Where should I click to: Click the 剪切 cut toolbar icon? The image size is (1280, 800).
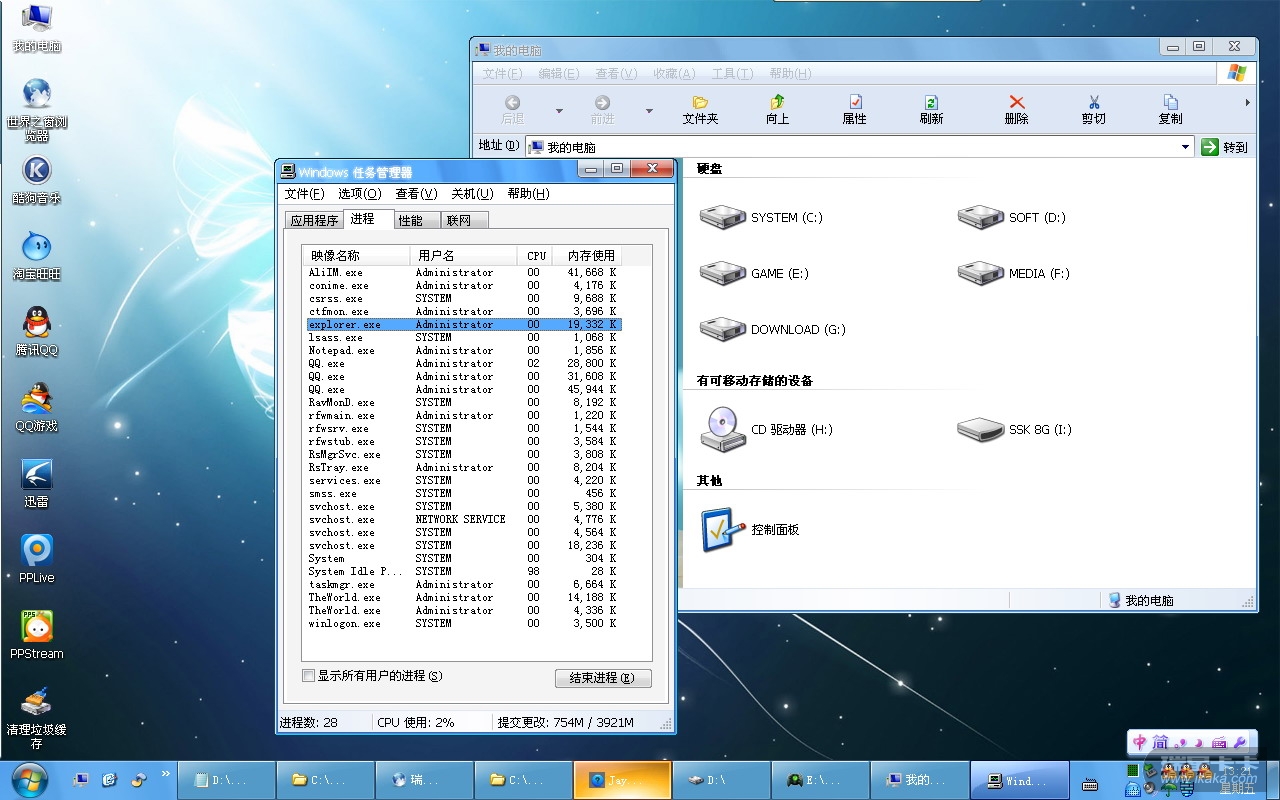pyautogui.click(x=1093, y=108)
